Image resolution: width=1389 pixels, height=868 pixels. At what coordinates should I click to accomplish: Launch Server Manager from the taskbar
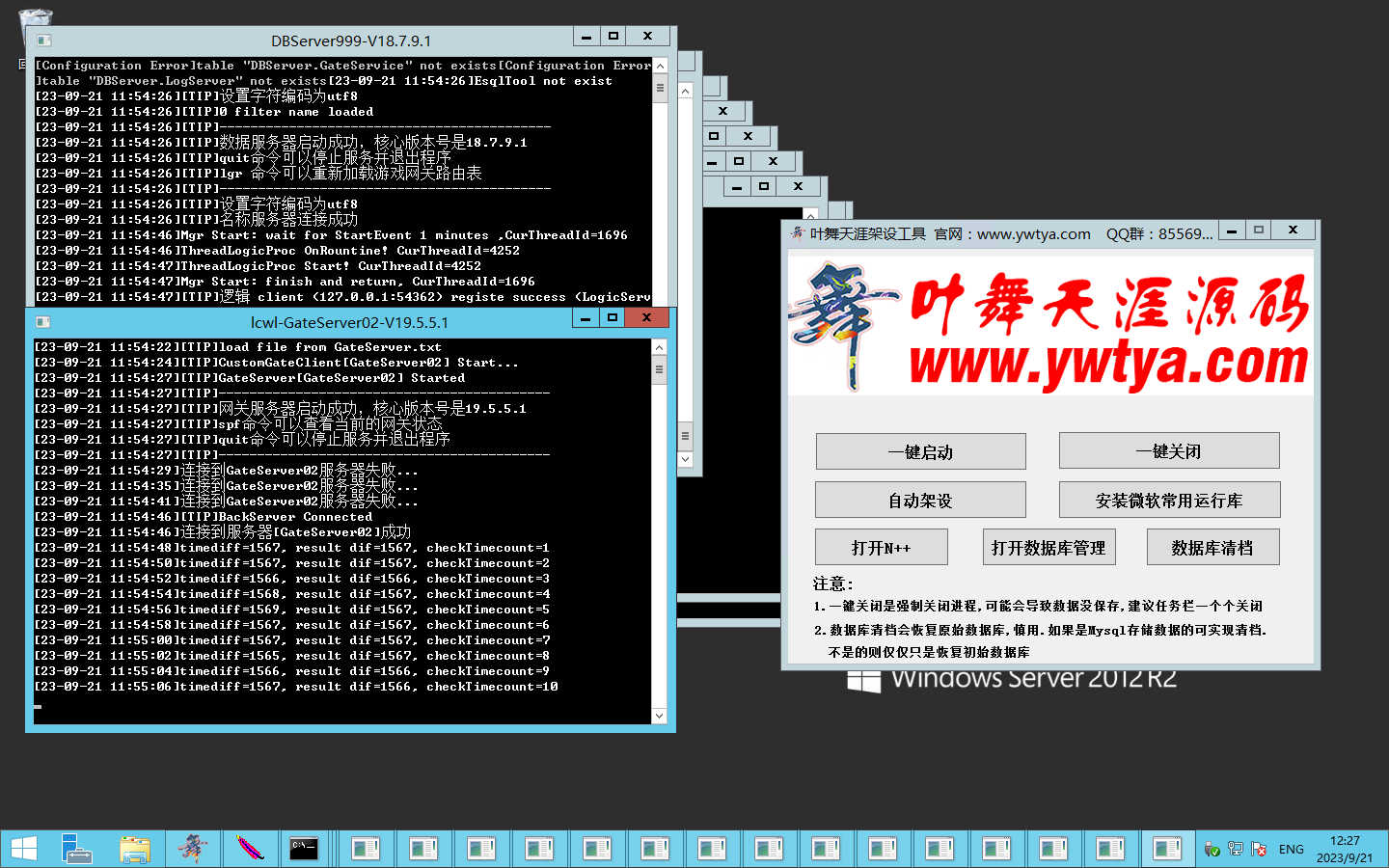coord(76,849)
